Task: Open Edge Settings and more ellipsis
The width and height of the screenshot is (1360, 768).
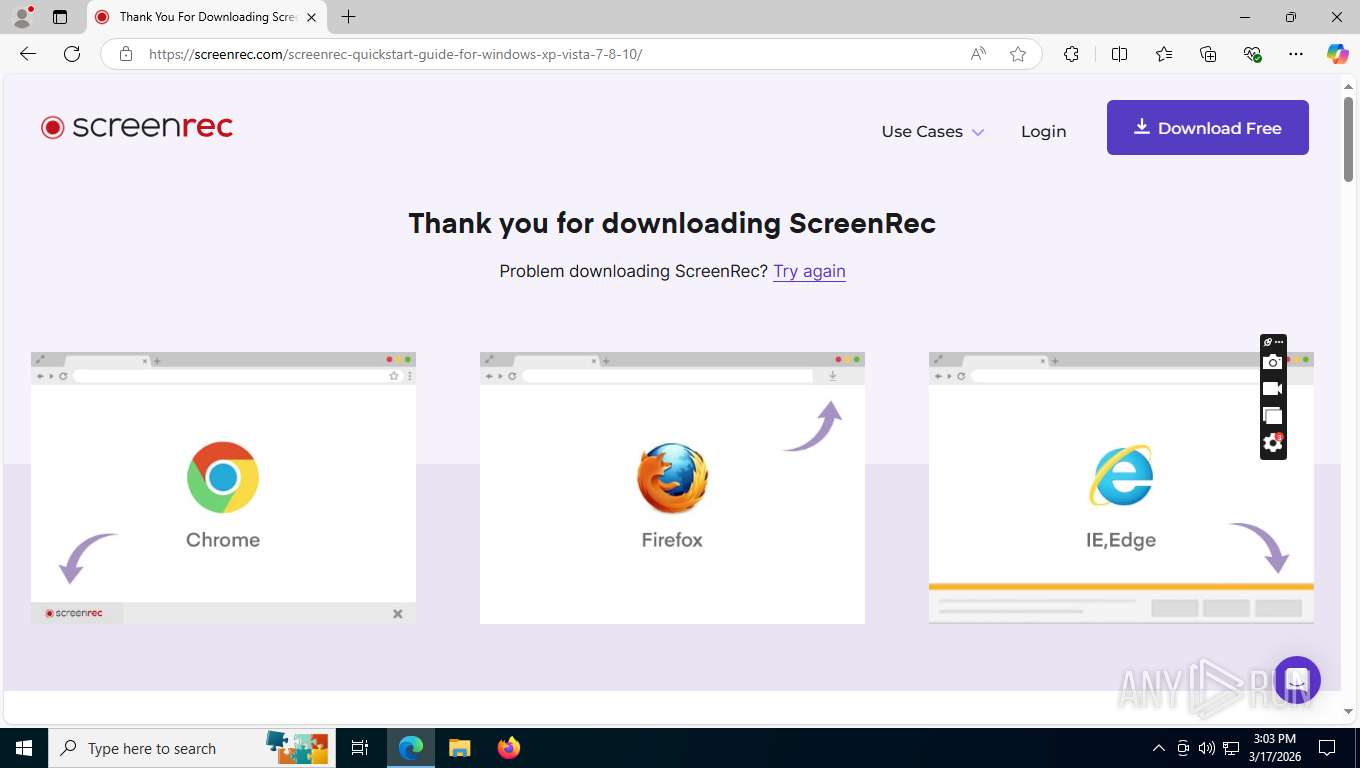Action: point(1296,54)
